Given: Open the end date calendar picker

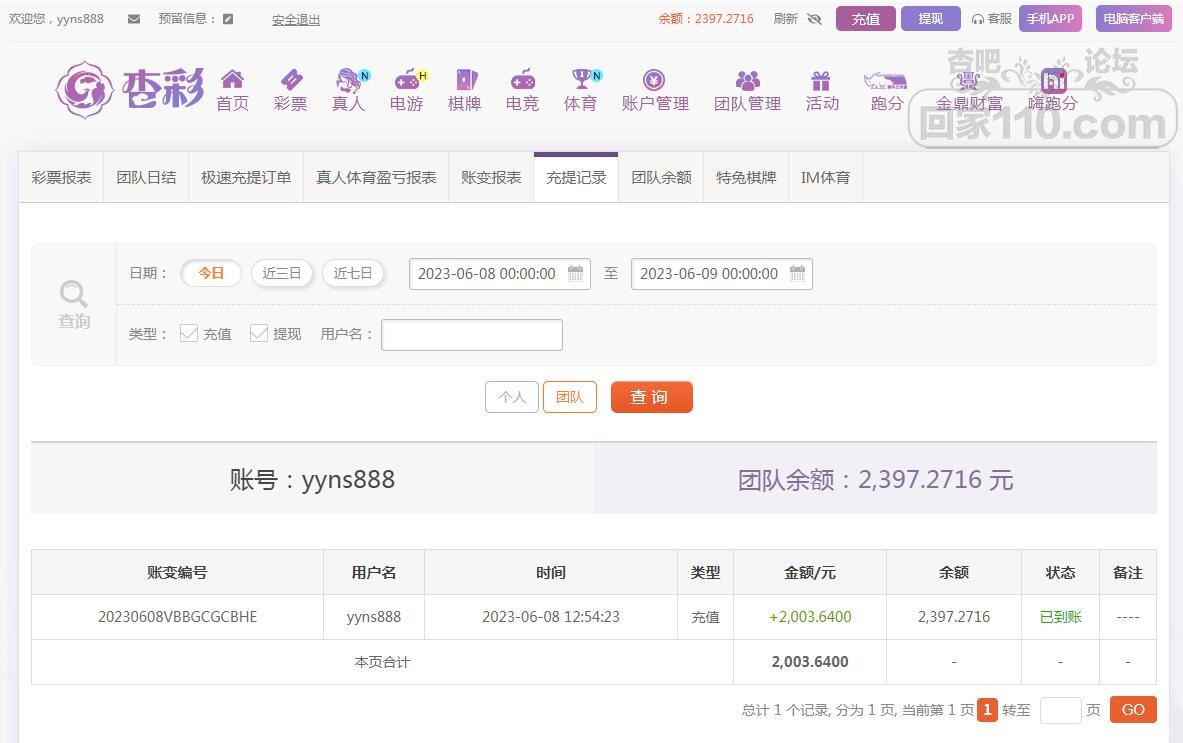Looking at the screenshot, I should point(798,274).
